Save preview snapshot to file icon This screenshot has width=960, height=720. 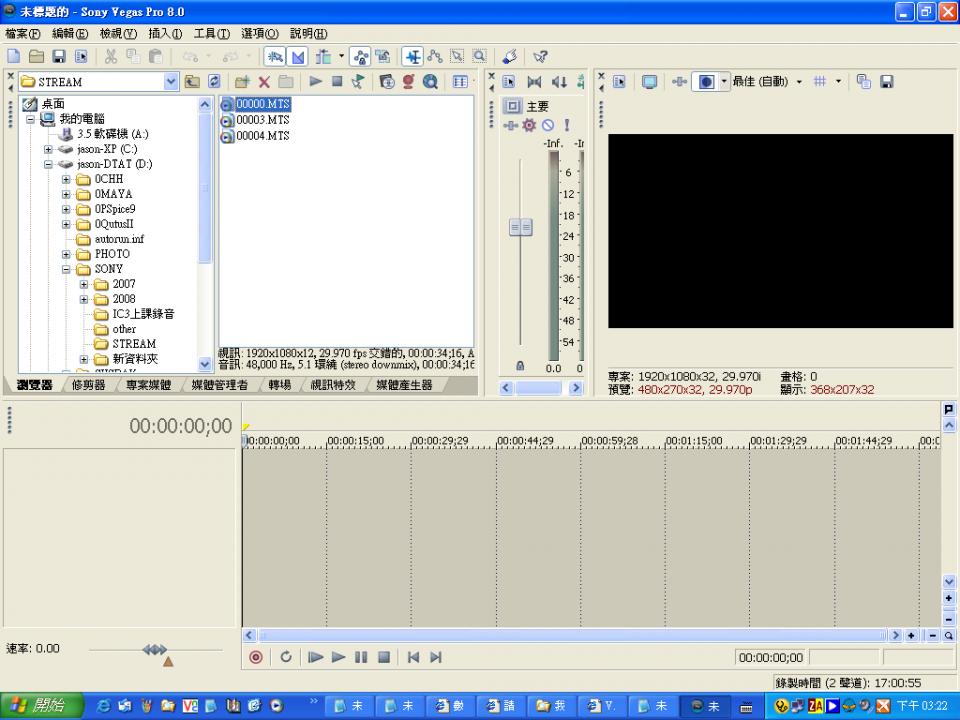(x=886, y=82)
